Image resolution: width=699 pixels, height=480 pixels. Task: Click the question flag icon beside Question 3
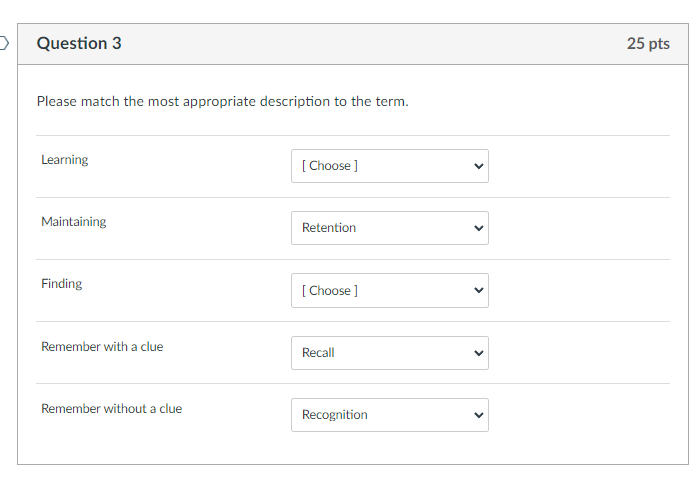(3, 44)
